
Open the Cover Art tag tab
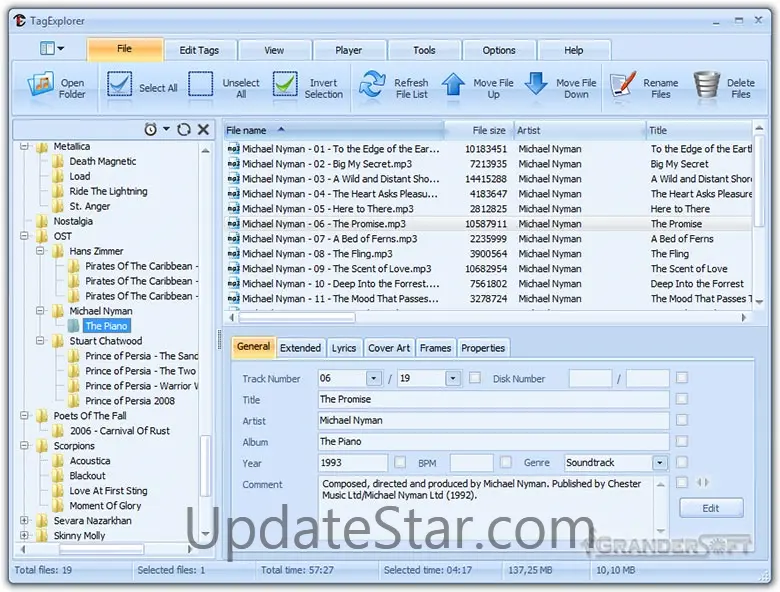tap(389, 348)
